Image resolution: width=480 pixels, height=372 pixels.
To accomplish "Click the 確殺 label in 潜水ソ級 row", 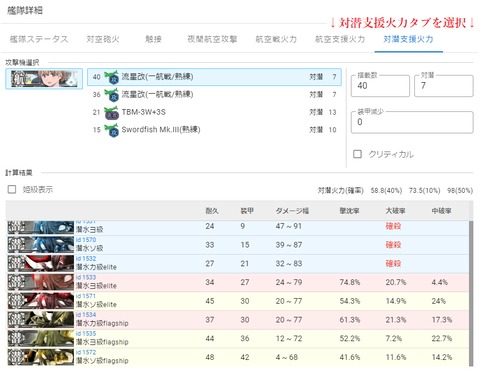I will click(393, 245).
